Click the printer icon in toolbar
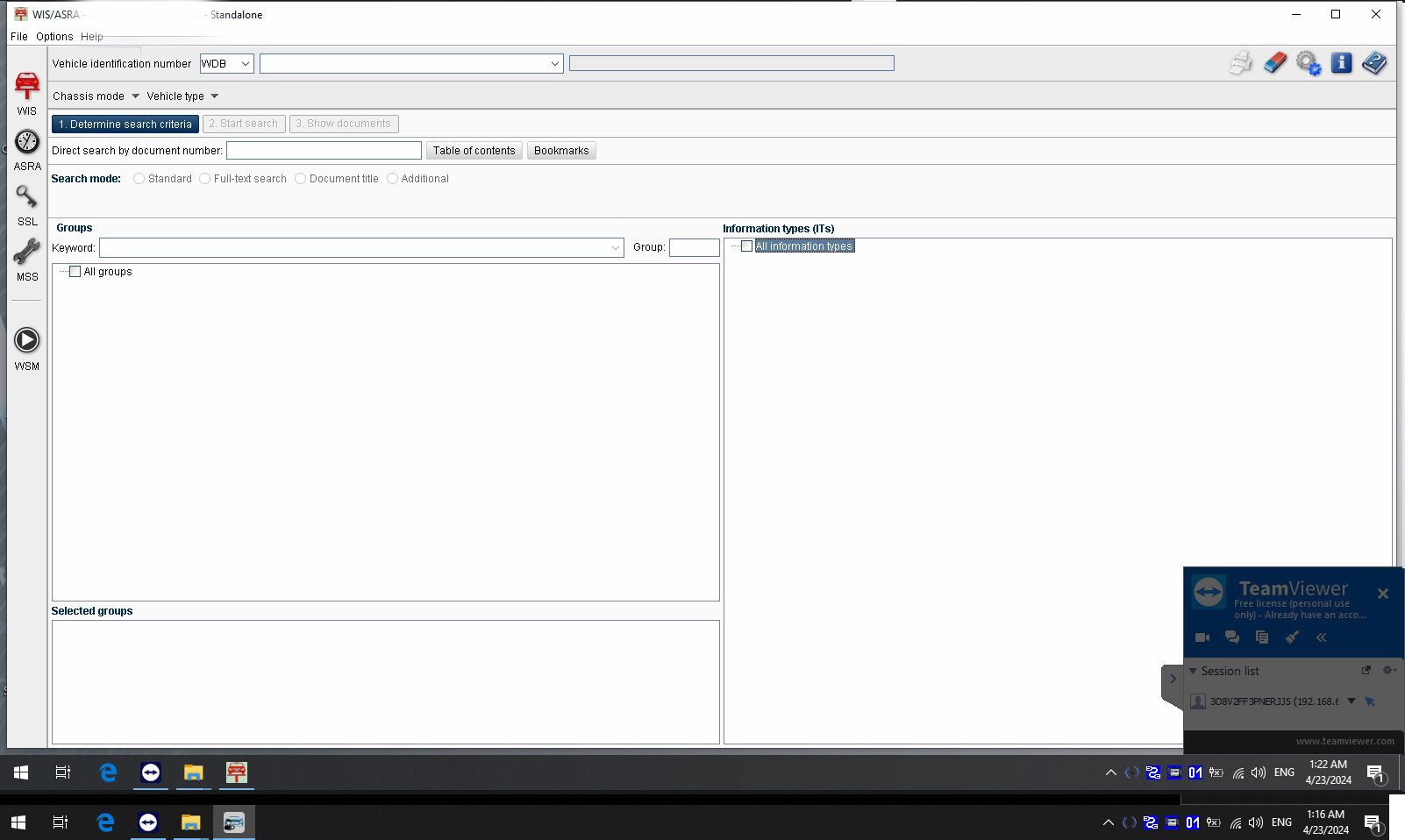Screen dimensions: 1405x840 click(x=1241, y=63)
